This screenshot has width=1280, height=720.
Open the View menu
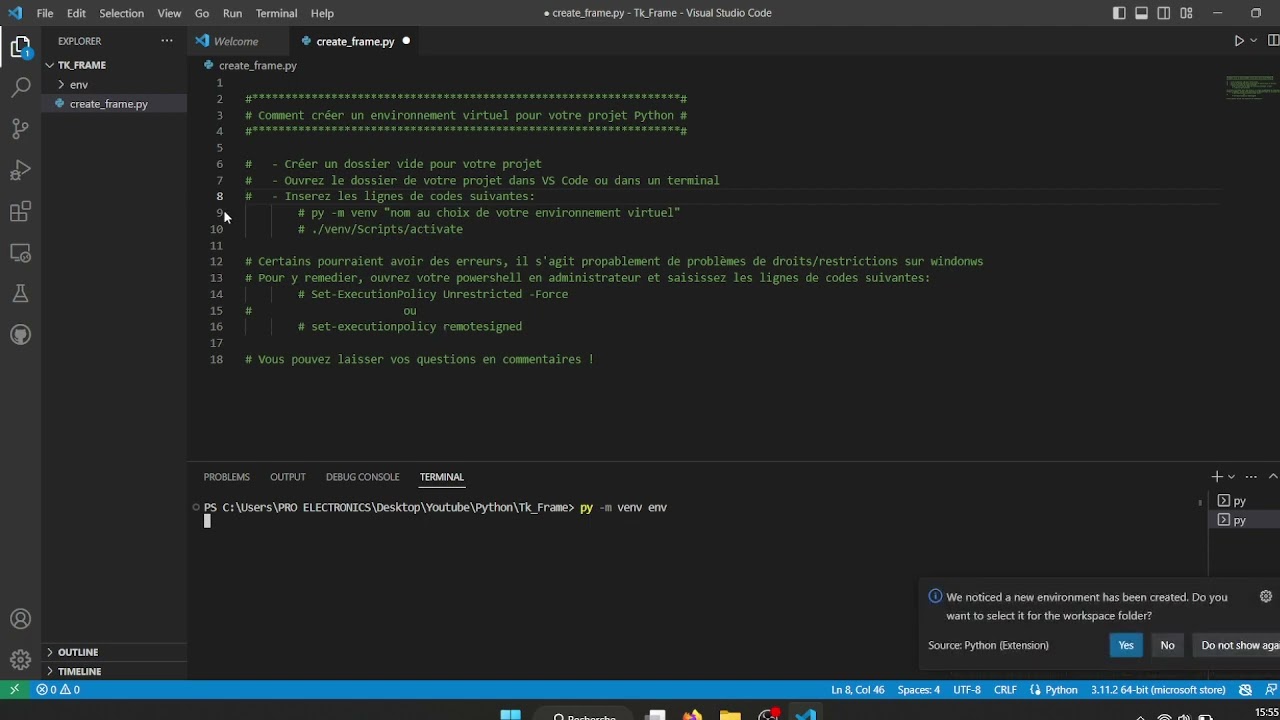tap(169, 13)
